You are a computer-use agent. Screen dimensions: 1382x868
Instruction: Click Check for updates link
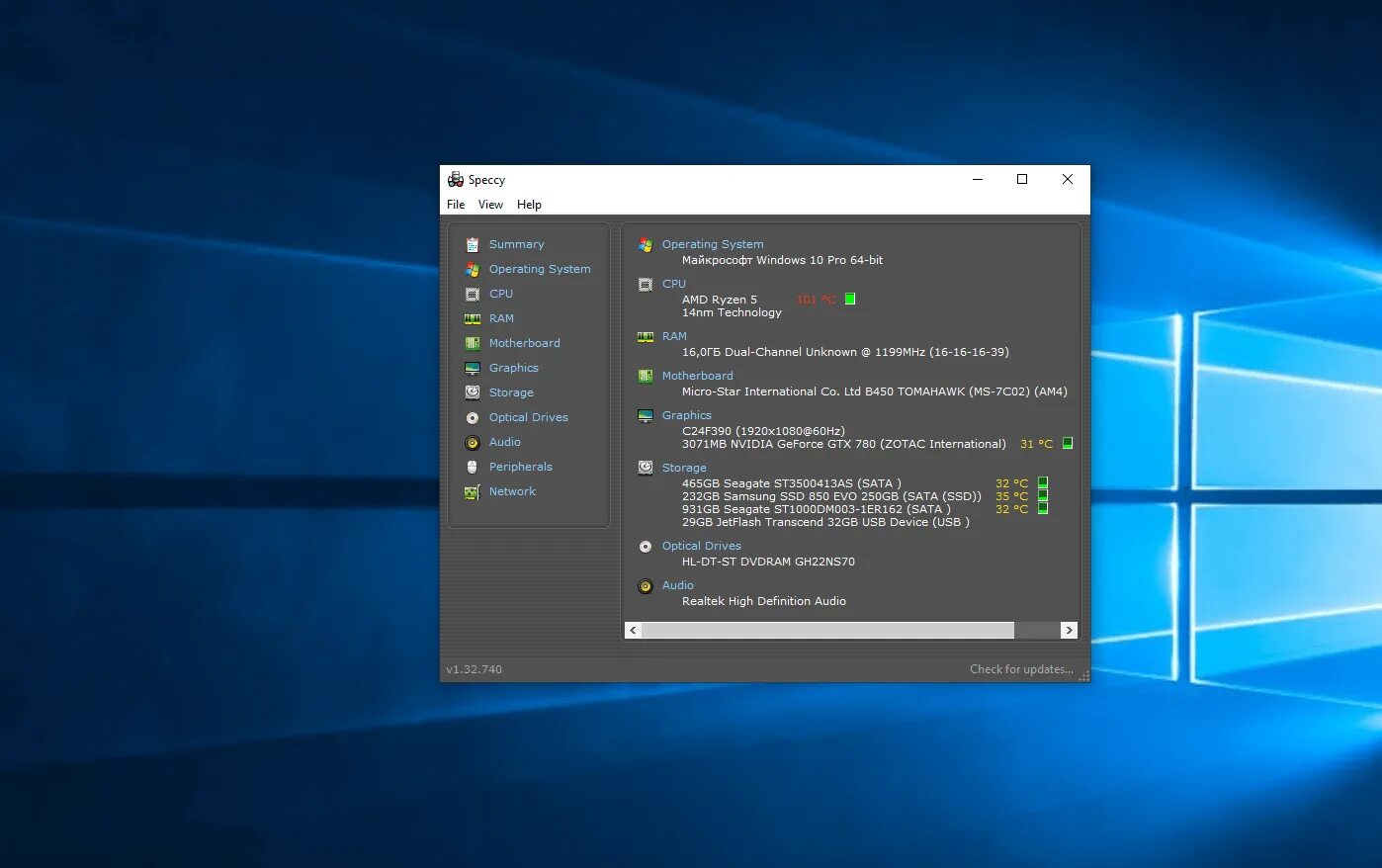tap(1021, 669)
